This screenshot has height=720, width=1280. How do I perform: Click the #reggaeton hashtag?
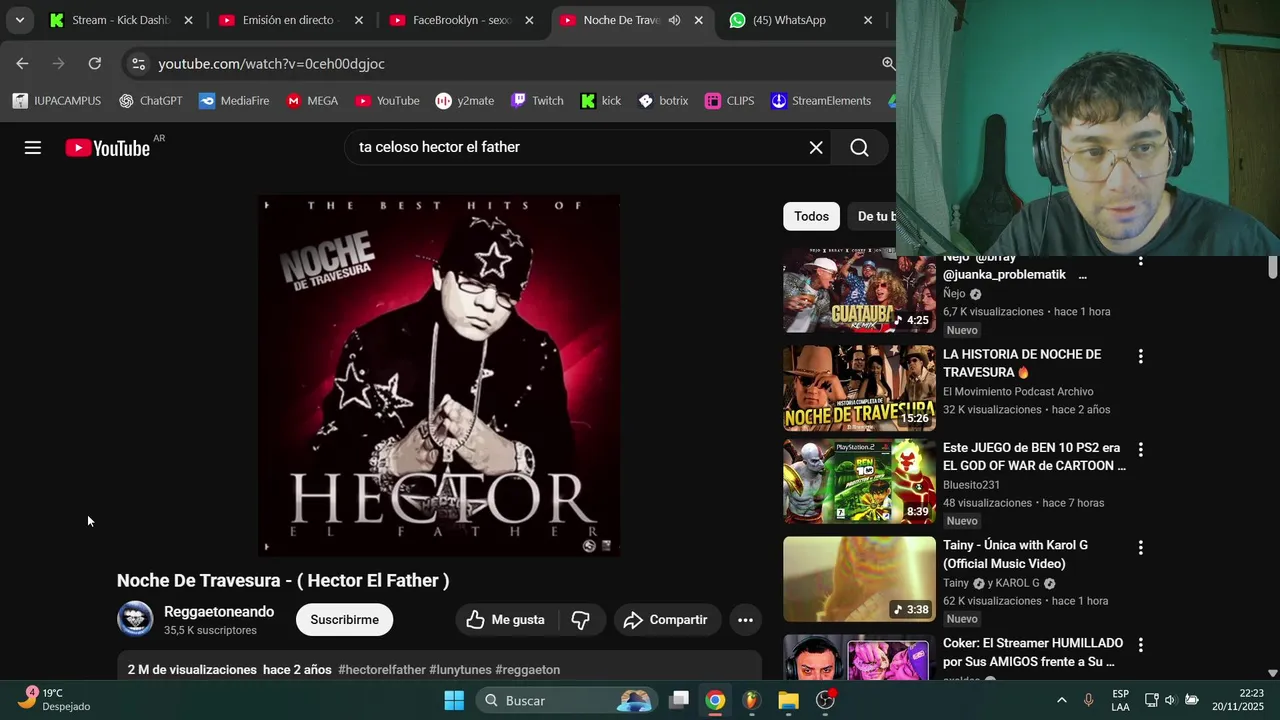tap(527, 669)
